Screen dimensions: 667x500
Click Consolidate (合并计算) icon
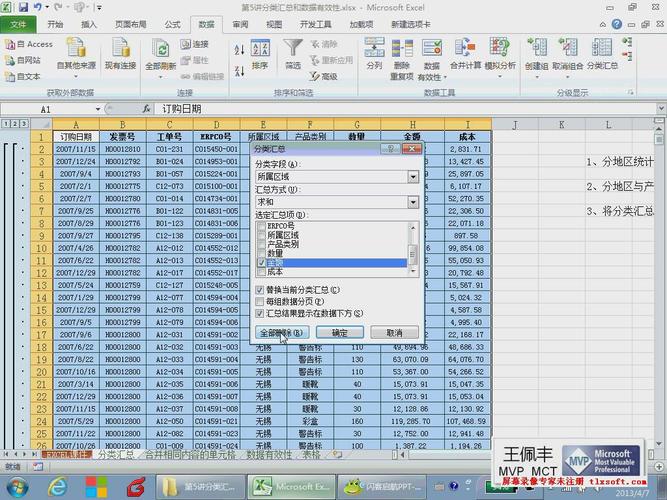tap(465, 47)
